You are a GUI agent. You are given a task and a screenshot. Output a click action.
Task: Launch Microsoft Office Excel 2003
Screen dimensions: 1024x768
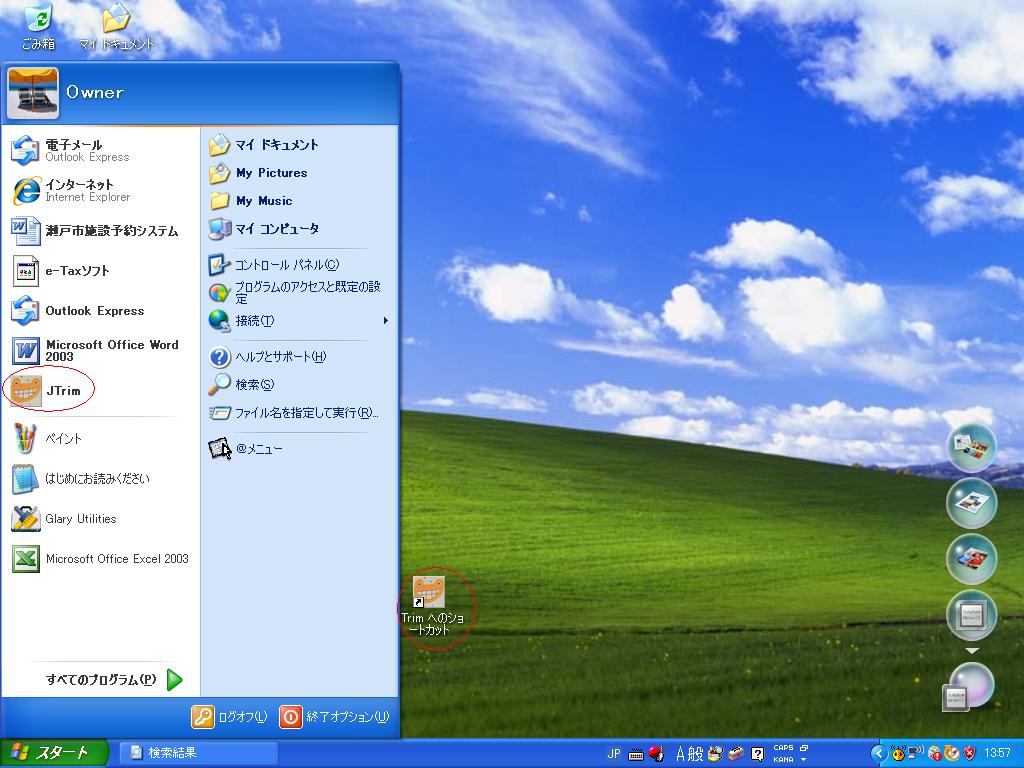tap(99, 559)
